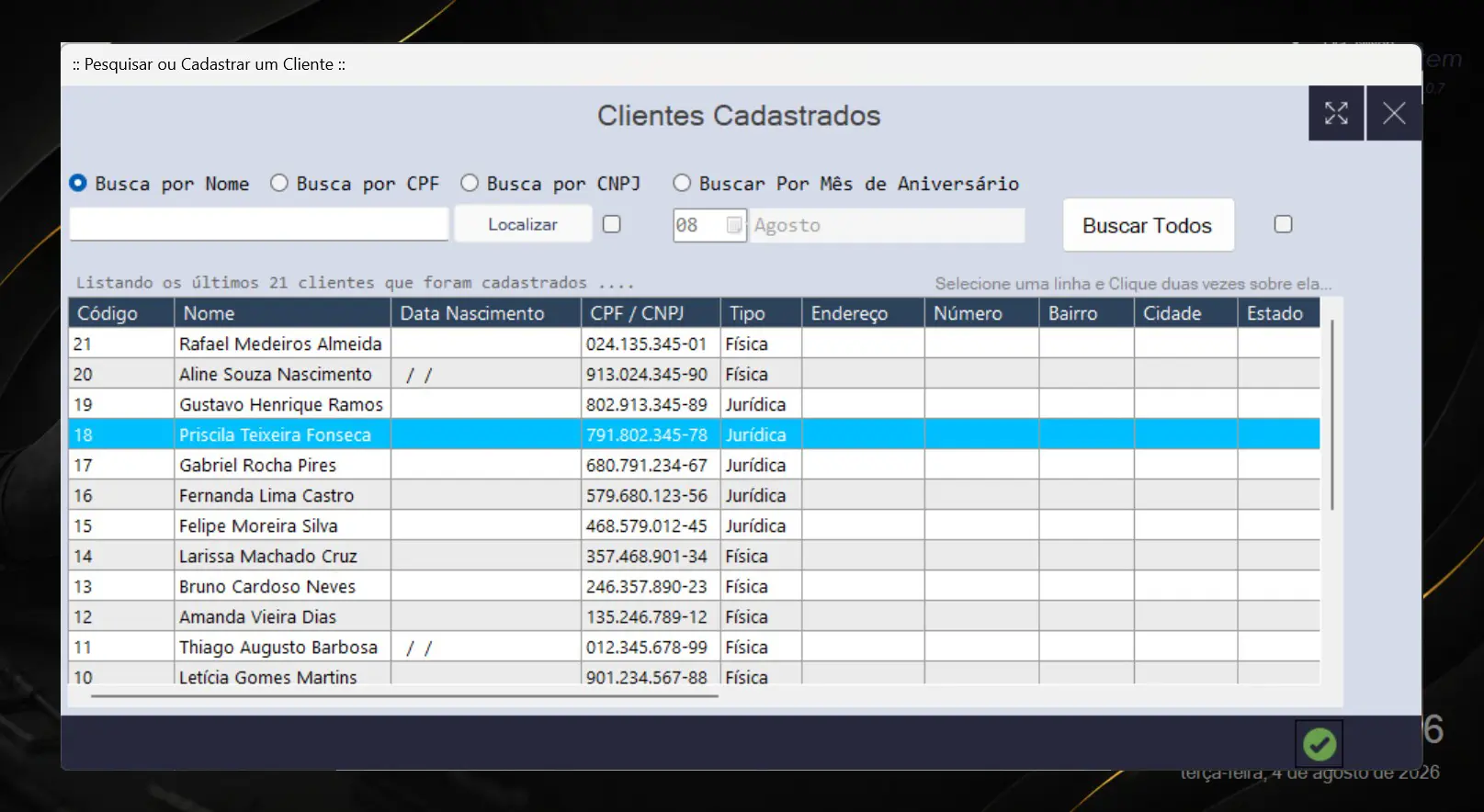The image size is (1484, 812).
Task: Focus the name search text field
Action: pyautogui.click(x=259, y=224)
